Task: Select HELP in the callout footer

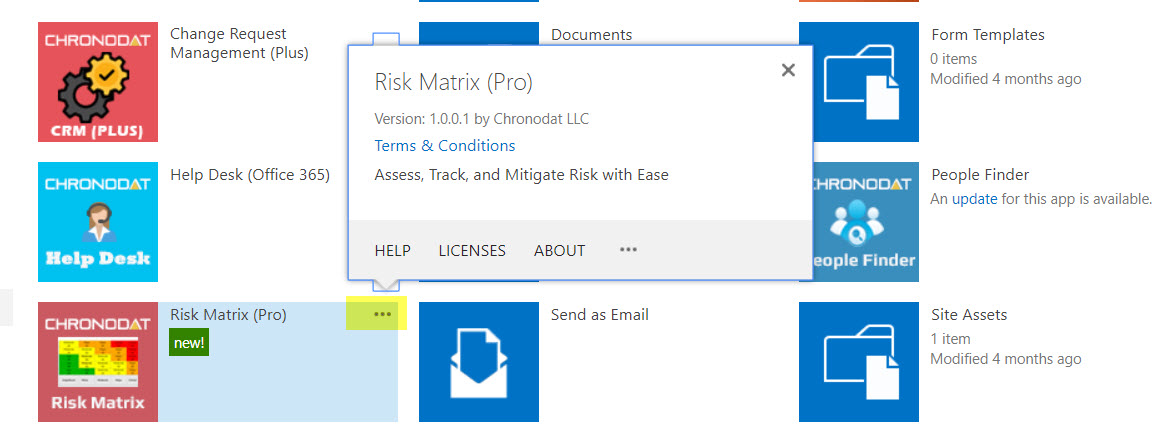Action: 393,251
